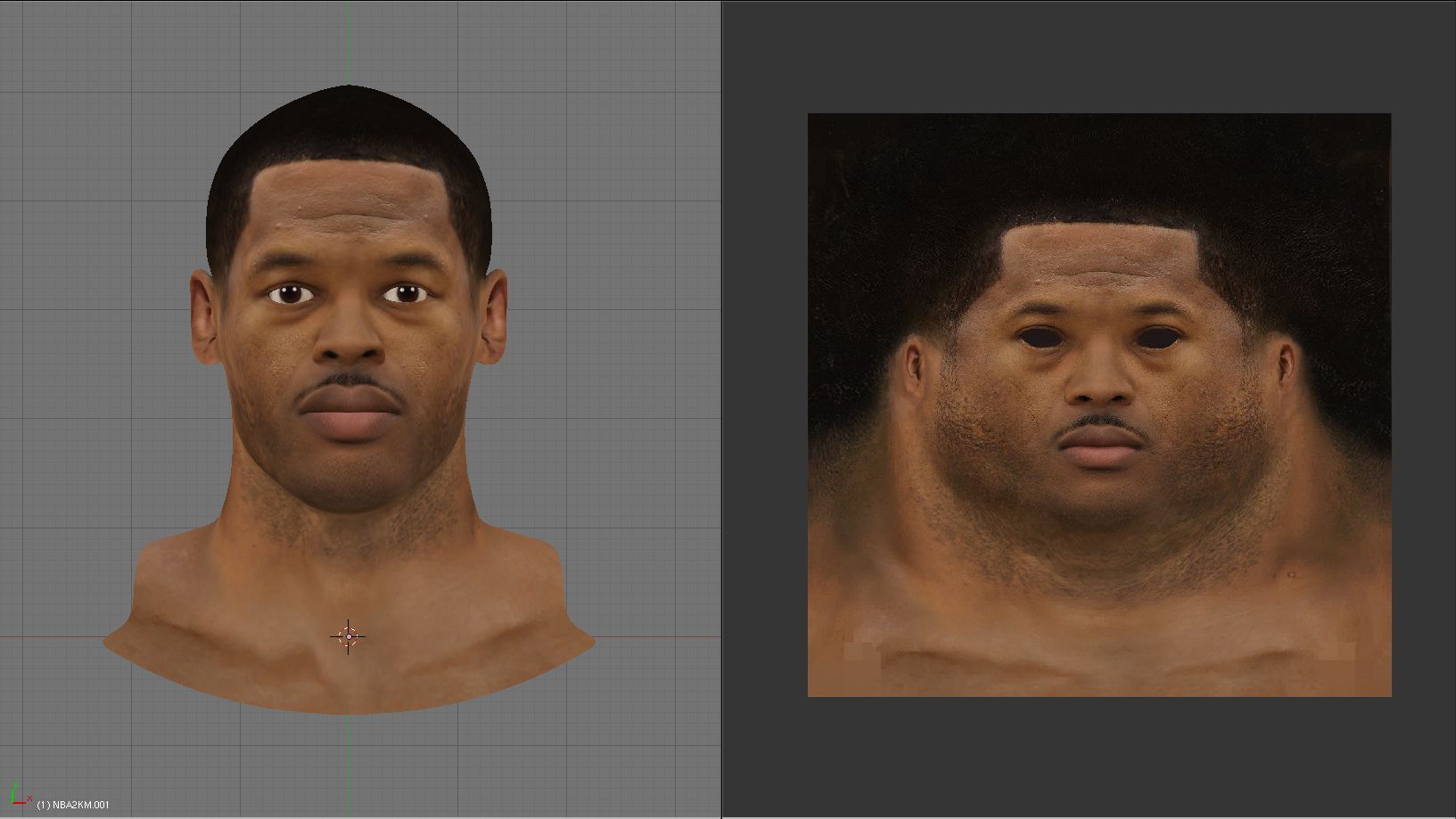The image size is (1456, 819).
Task: Click the divider between 3D viewport and image editor
Action: click(721, 409)
